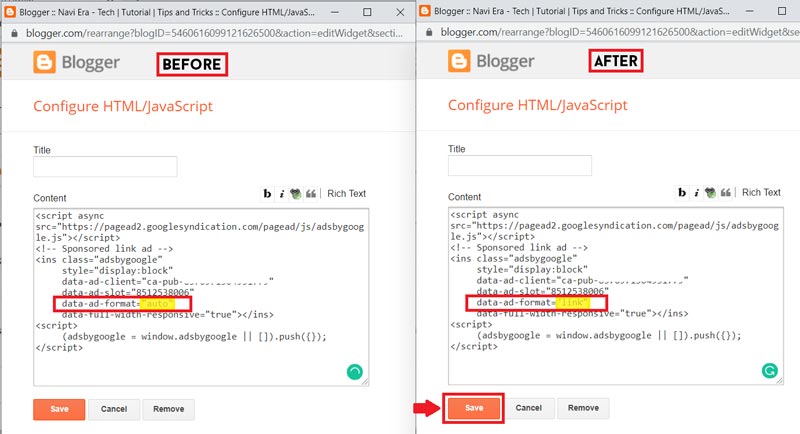Click Blogger favicon in AFTER window title bar
The image size is (800, 434).
(x=424, y=11)
